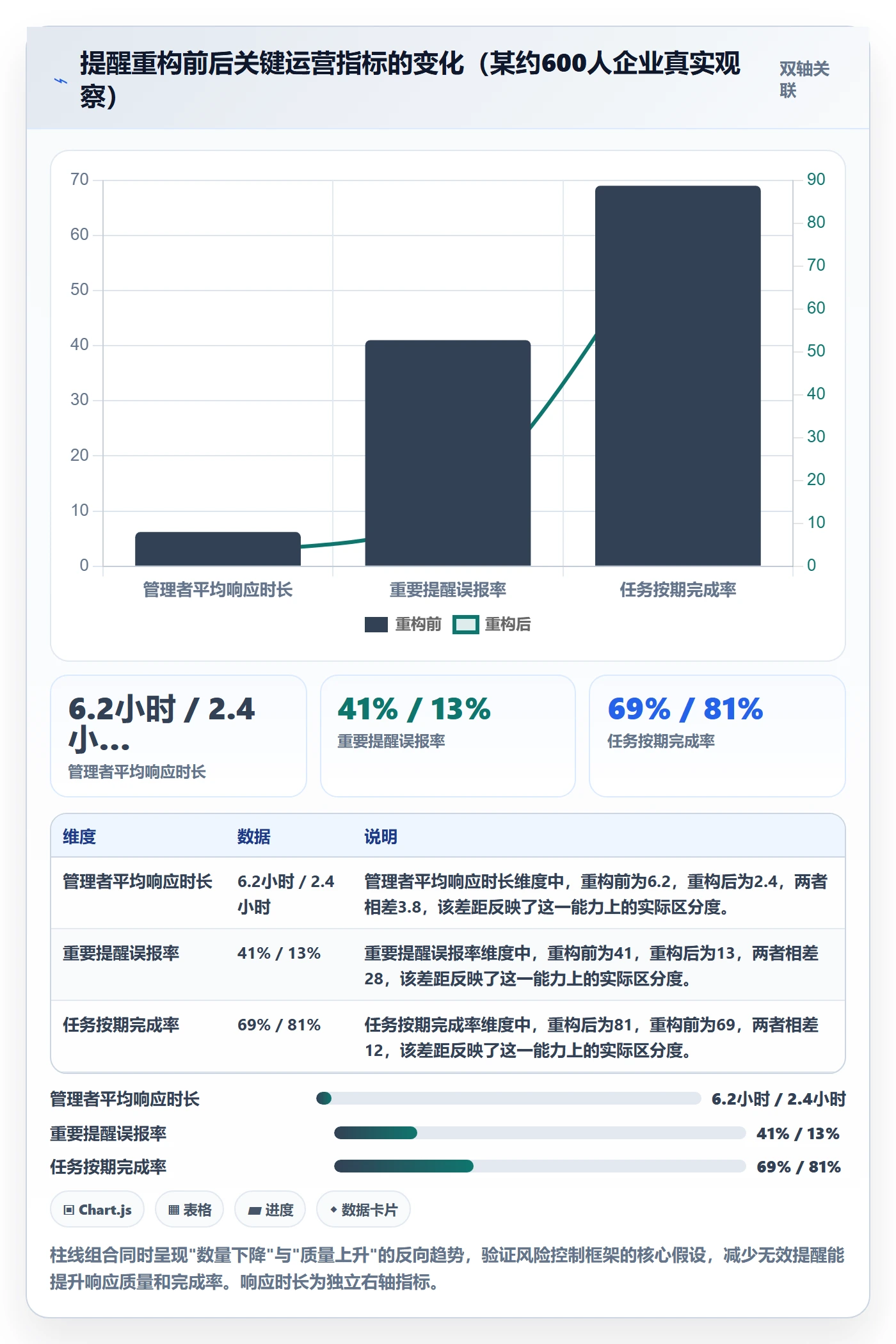Click the chart x-axis label 任务按期完成率
Image resolution: width=896 pixels, height=1344 pixels.
point(678,590)
